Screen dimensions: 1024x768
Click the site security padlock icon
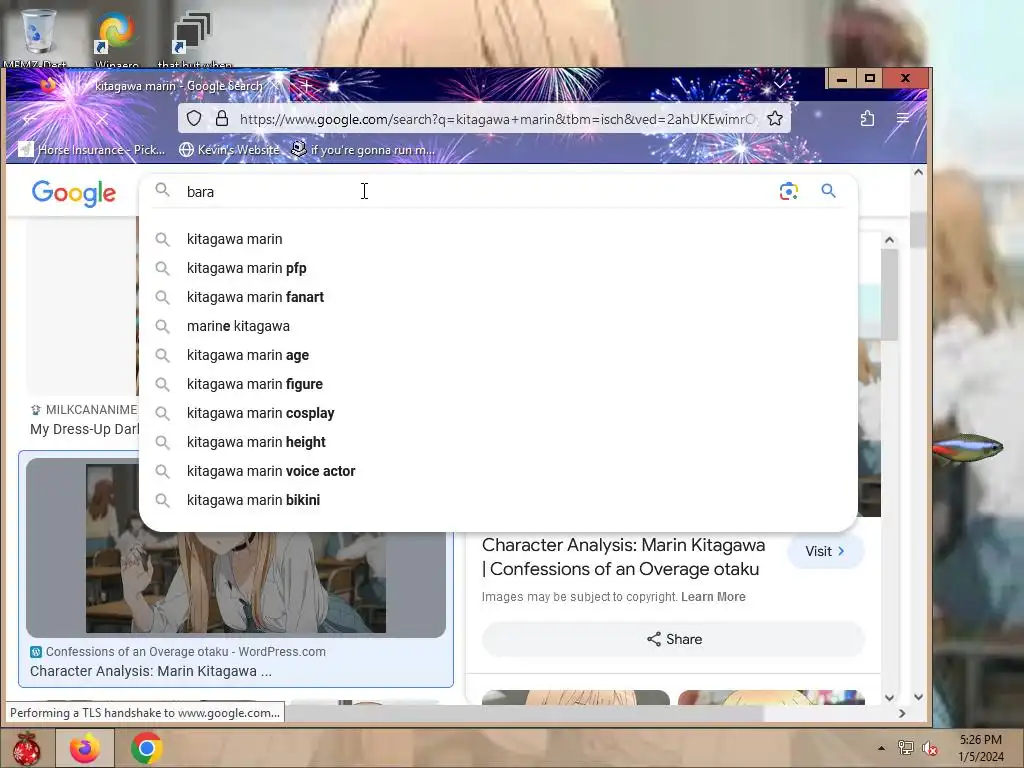[222, 119]
